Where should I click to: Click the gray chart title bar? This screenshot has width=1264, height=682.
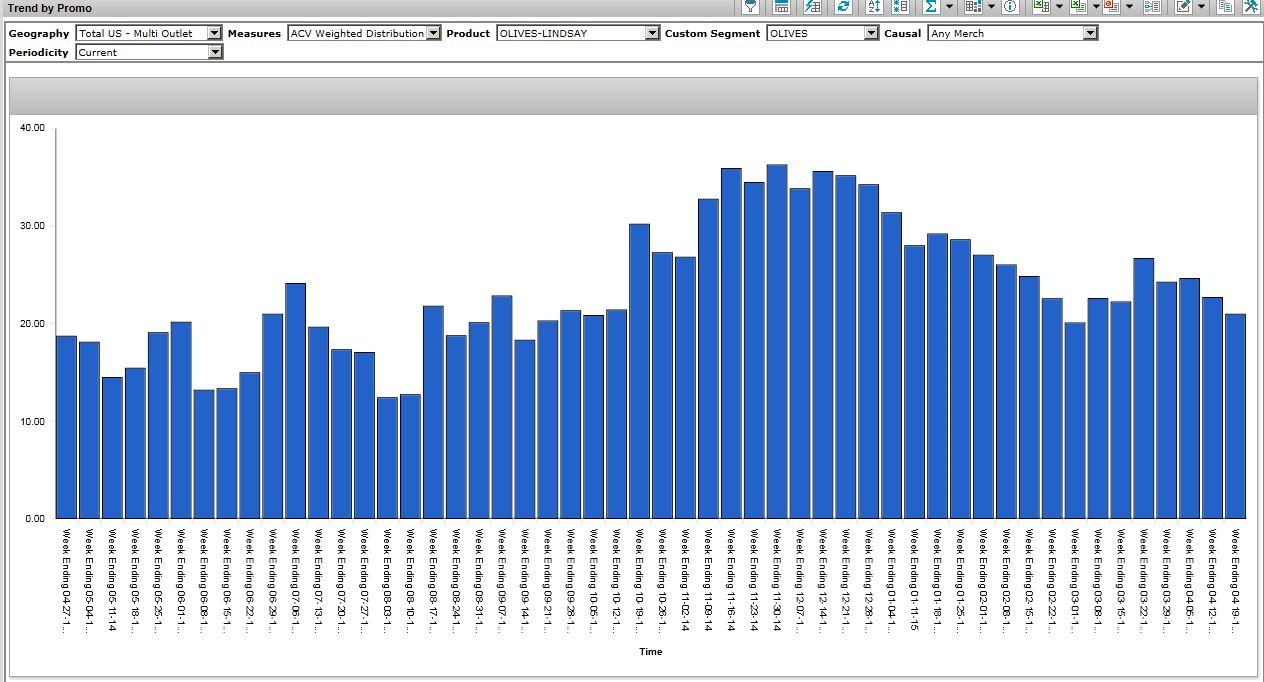pyautogui.click(x=632, y=97)
